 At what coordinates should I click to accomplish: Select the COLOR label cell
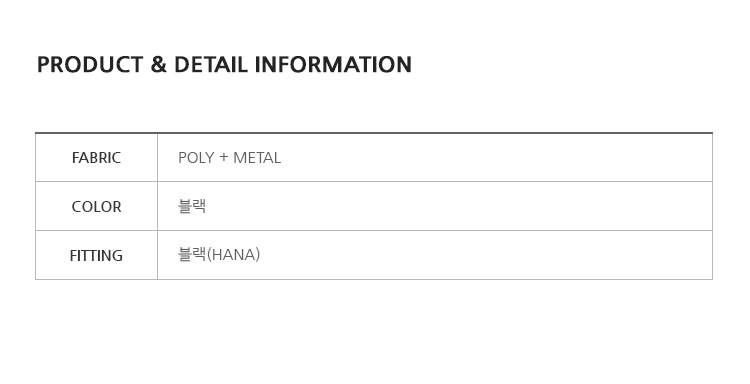click(96, 206)
